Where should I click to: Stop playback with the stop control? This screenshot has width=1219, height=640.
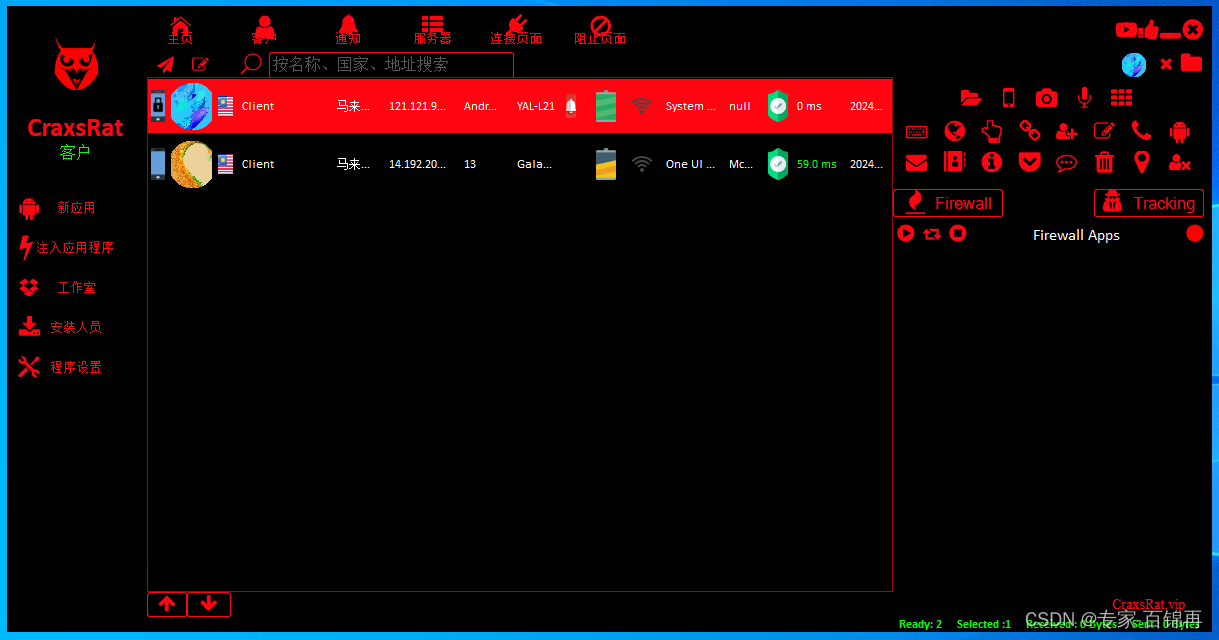tap(957, 233)
